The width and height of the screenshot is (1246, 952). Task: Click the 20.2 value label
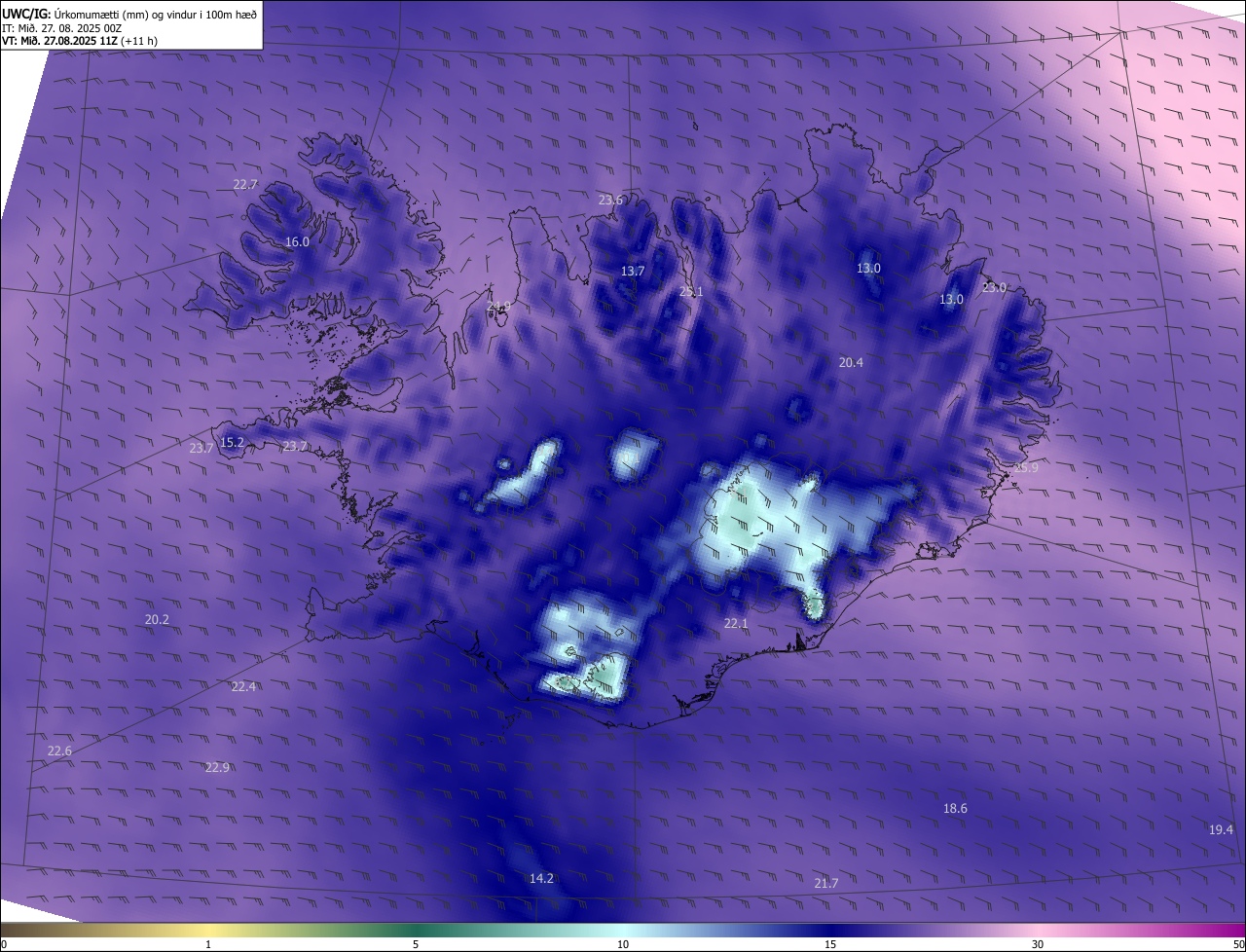click(x=157, y=620)
